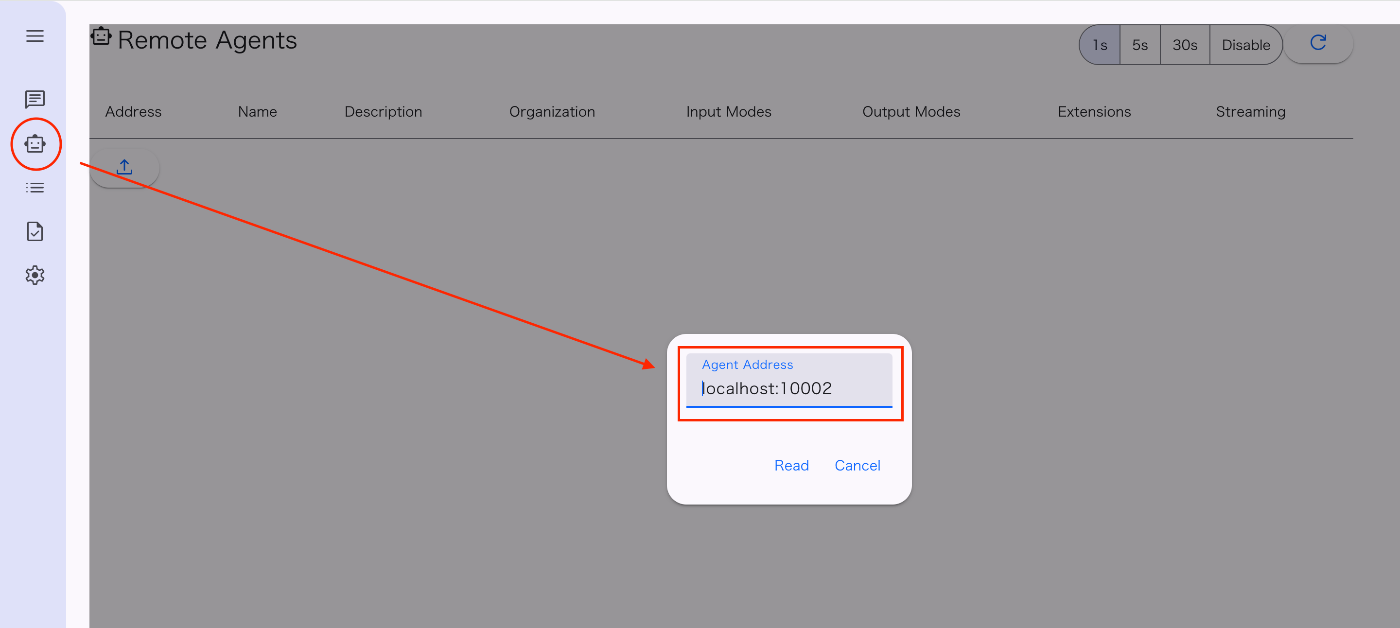This screenshot has height=628, width=1400.
Task: Click the refresh agents icon button
Action: pos(1318,43)
